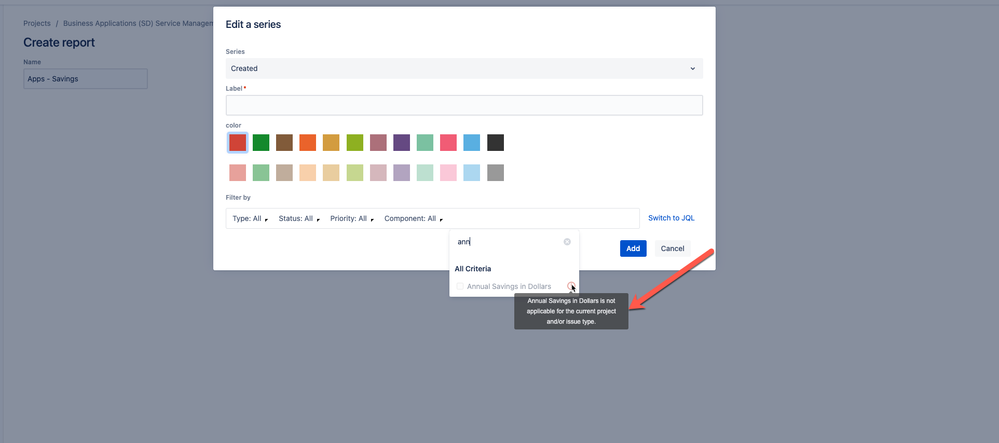This screenshot has width=999, height=443.
Task: Open the Series dropdown showing Created
Action: pyautogui.click(x=464, y=68)
